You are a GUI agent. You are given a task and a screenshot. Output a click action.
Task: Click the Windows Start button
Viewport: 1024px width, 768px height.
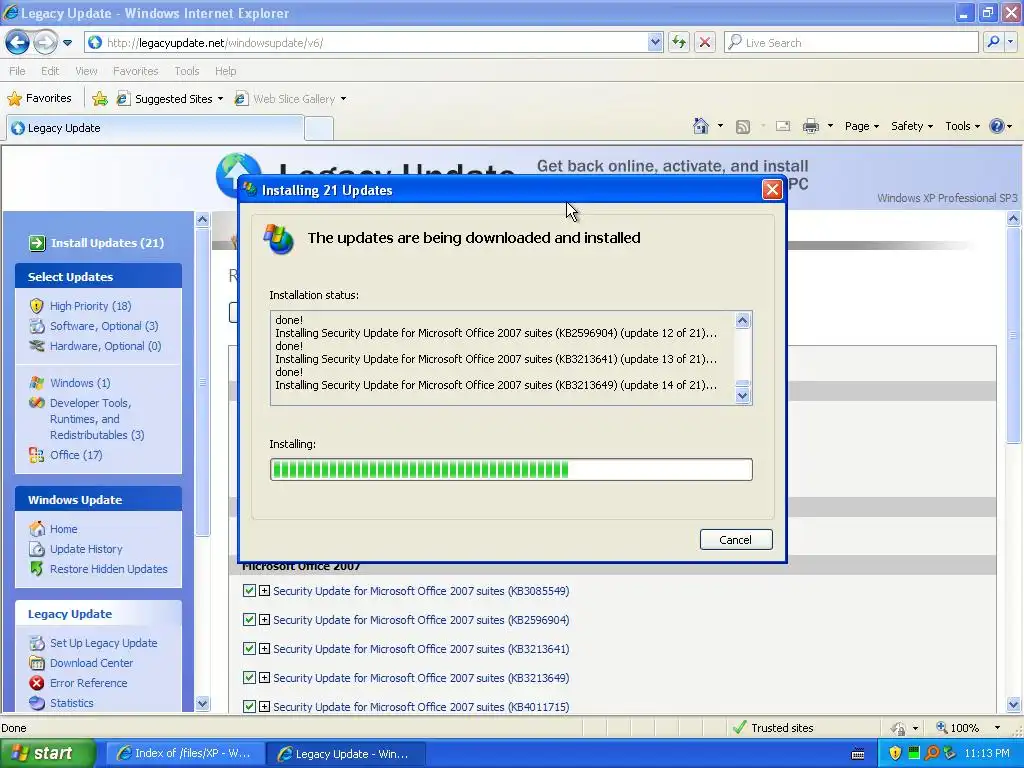tap(46, 753)
